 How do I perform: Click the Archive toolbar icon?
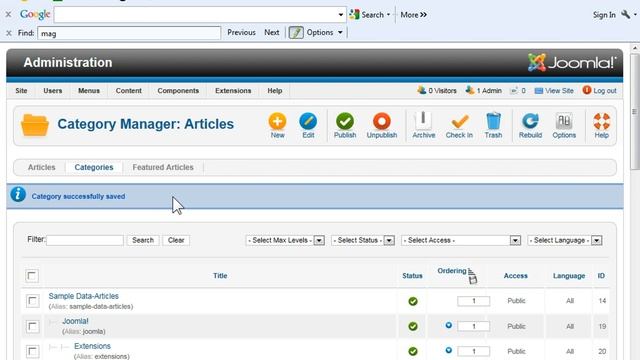click(423, 121)
